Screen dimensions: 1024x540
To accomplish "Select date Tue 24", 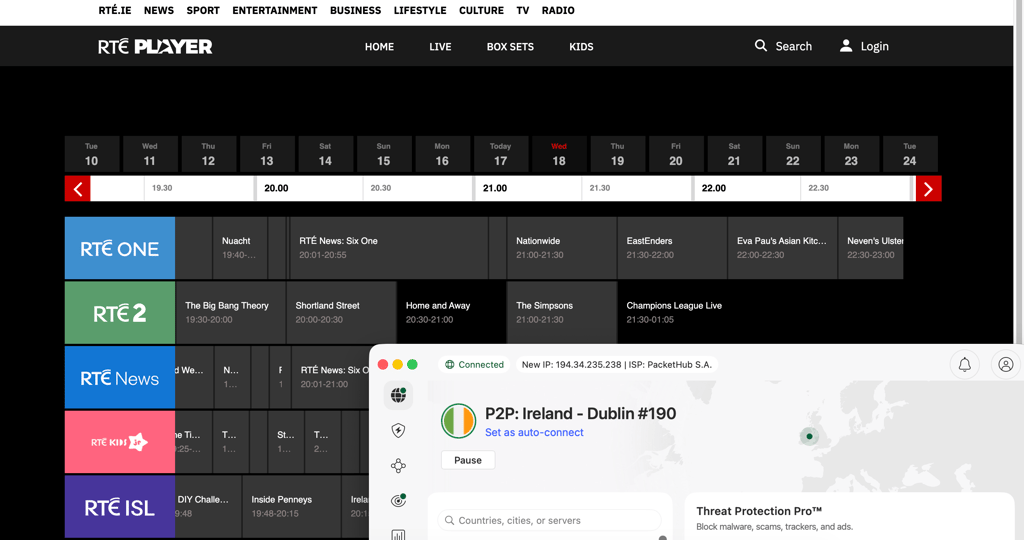I will [910, 154].
